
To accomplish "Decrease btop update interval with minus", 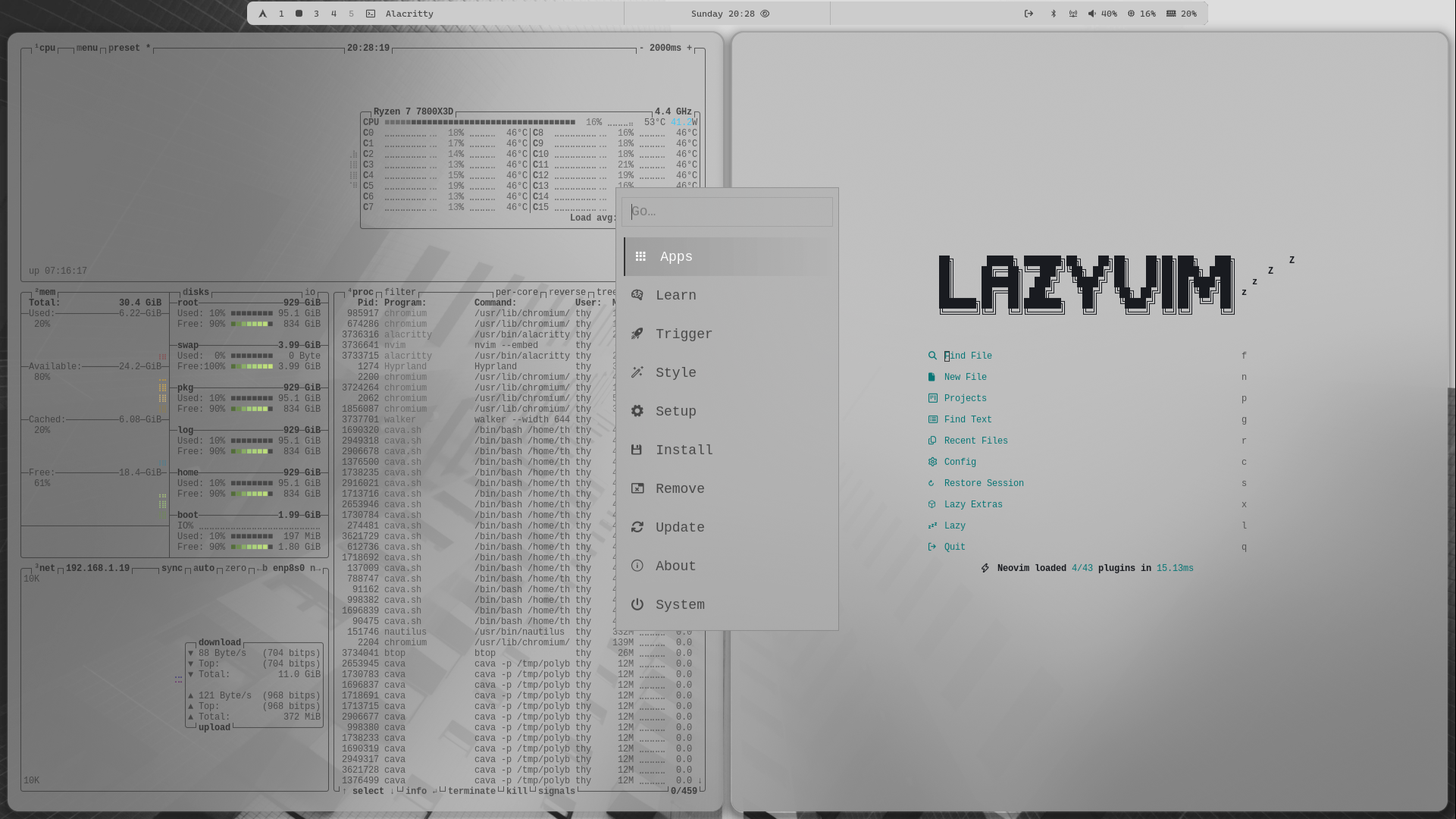I will tap(641, 48).
